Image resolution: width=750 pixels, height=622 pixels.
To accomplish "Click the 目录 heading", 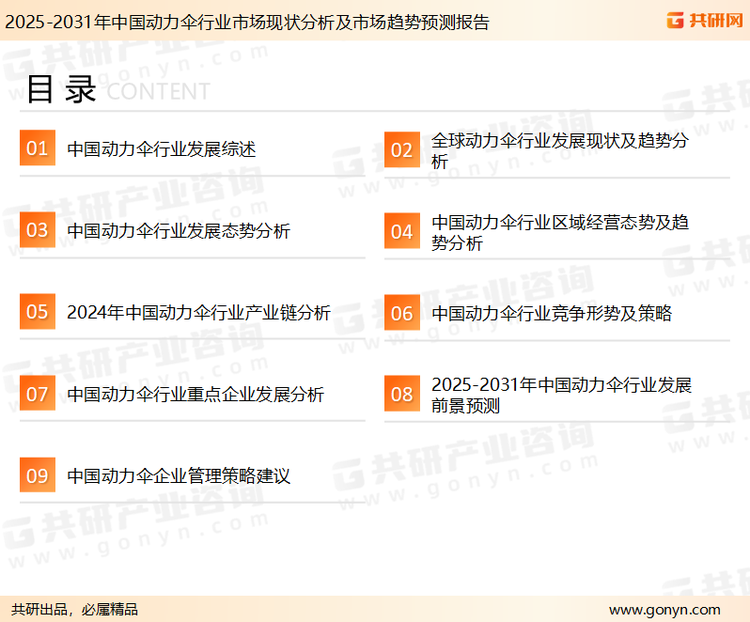I will point(61,89).
